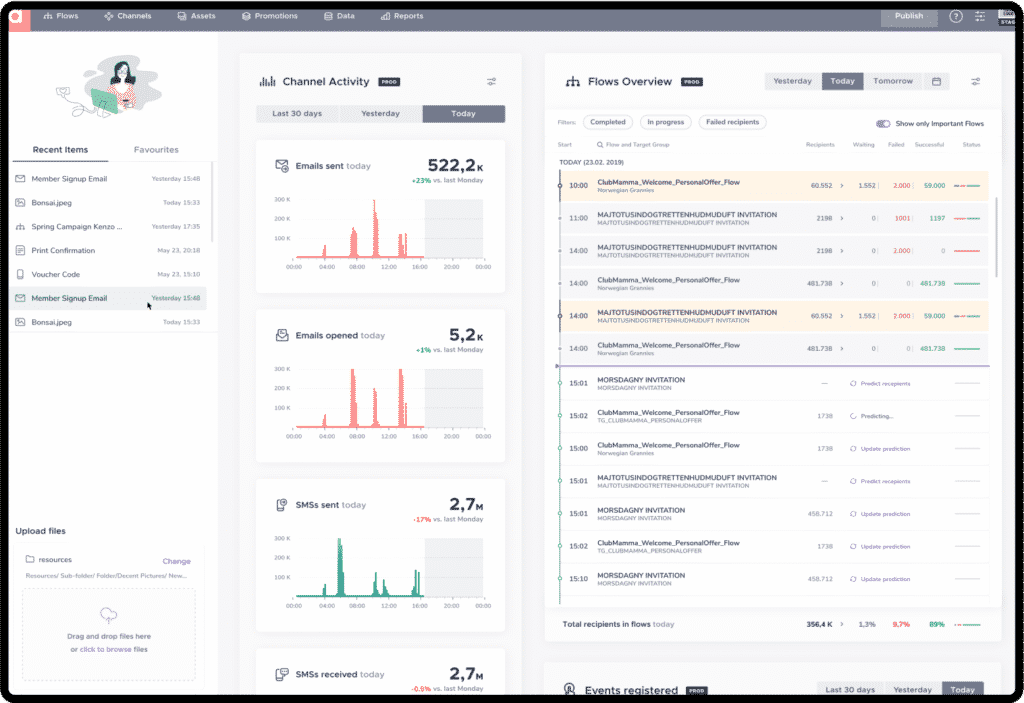Screen dimensions: 1024x703
Task: Open the Flows menu
Action: [x=61, y=16]
